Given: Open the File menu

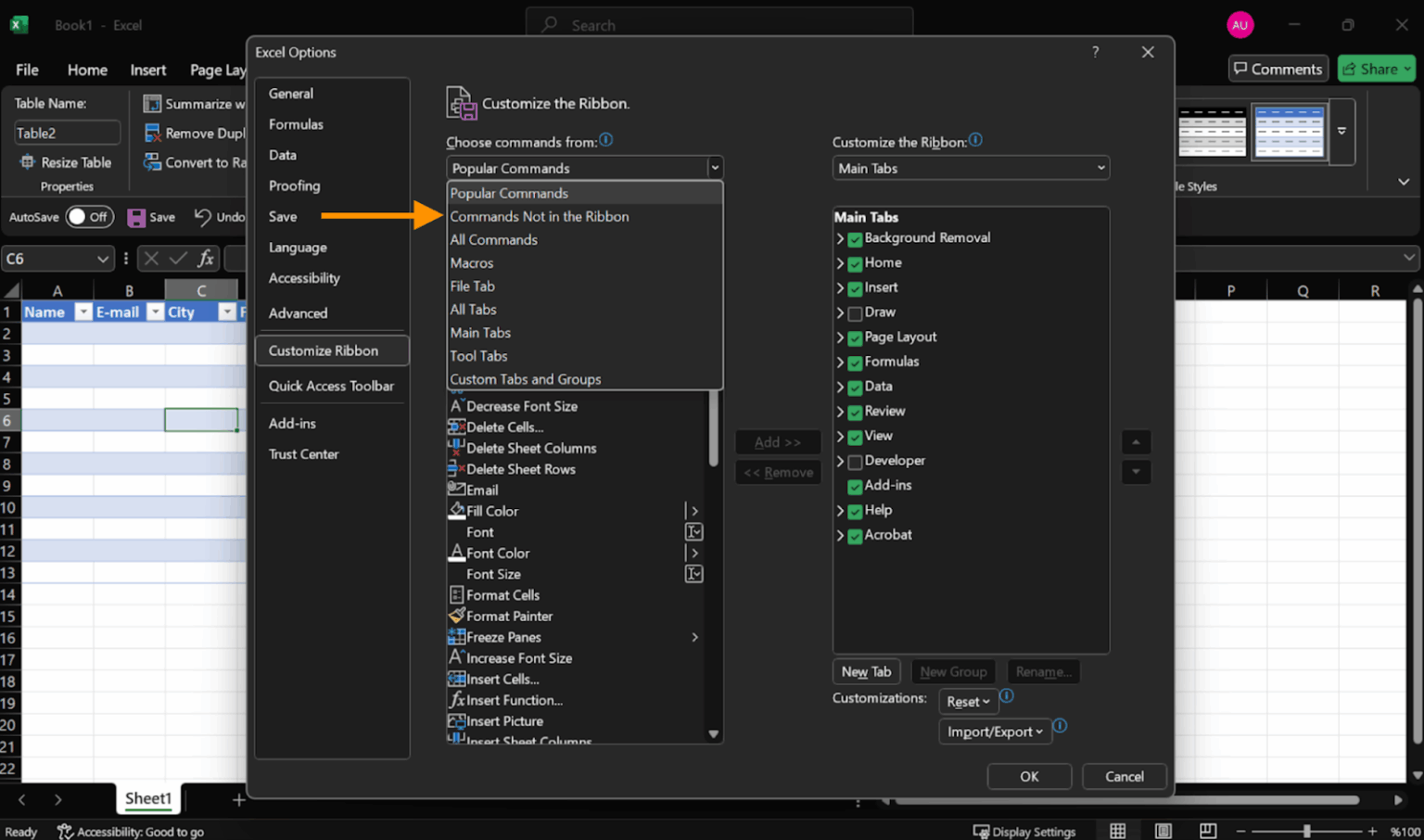Looking at the screenshot, I should pyautogui.click(x=27, y=70).
